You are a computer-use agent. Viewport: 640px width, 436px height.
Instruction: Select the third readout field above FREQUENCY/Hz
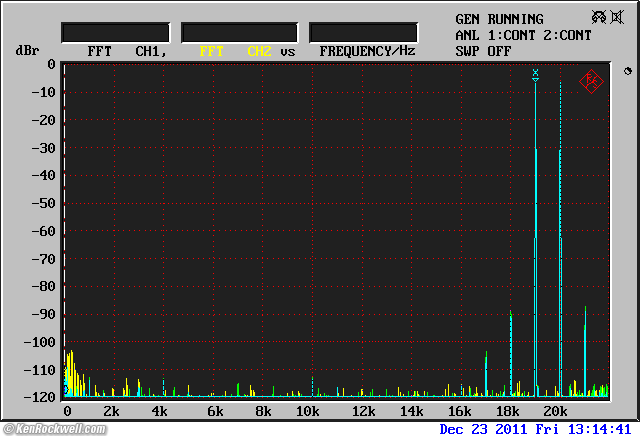(363, 32)
